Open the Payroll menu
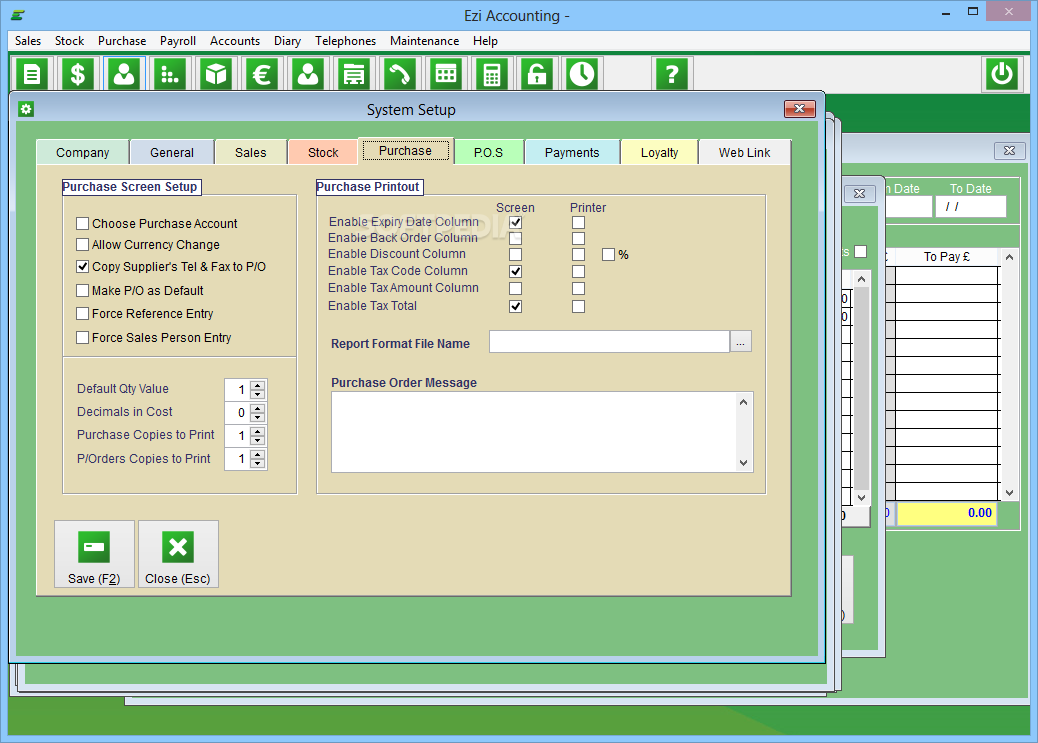Screen dimensions: 1038x743 [178, 40]
